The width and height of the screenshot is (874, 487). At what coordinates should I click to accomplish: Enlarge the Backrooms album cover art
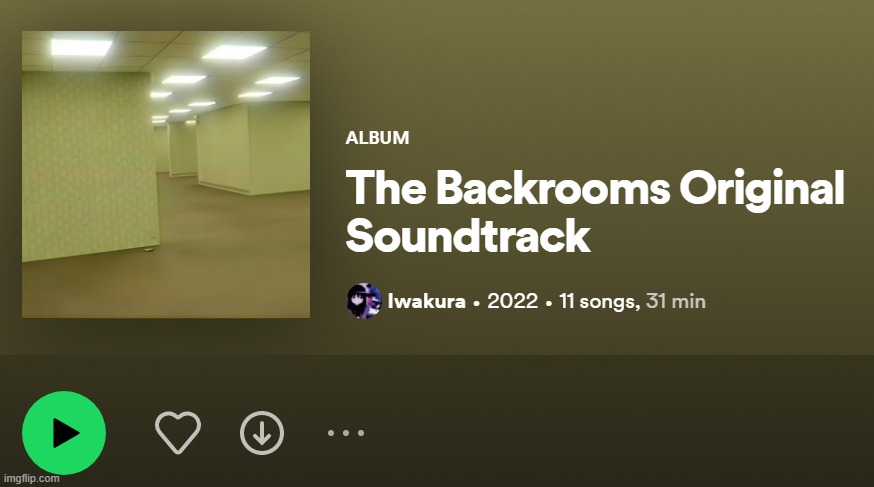click(166, 174)
